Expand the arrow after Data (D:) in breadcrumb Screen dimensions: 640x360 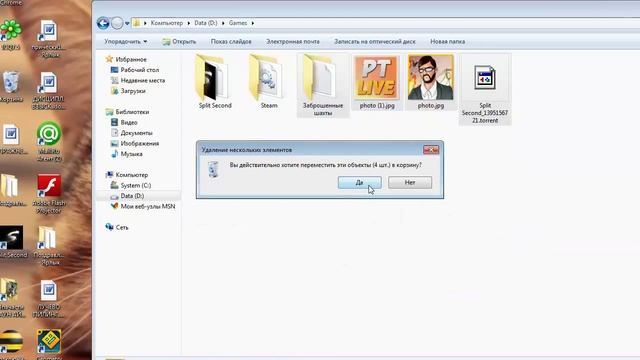click(223, 23)
